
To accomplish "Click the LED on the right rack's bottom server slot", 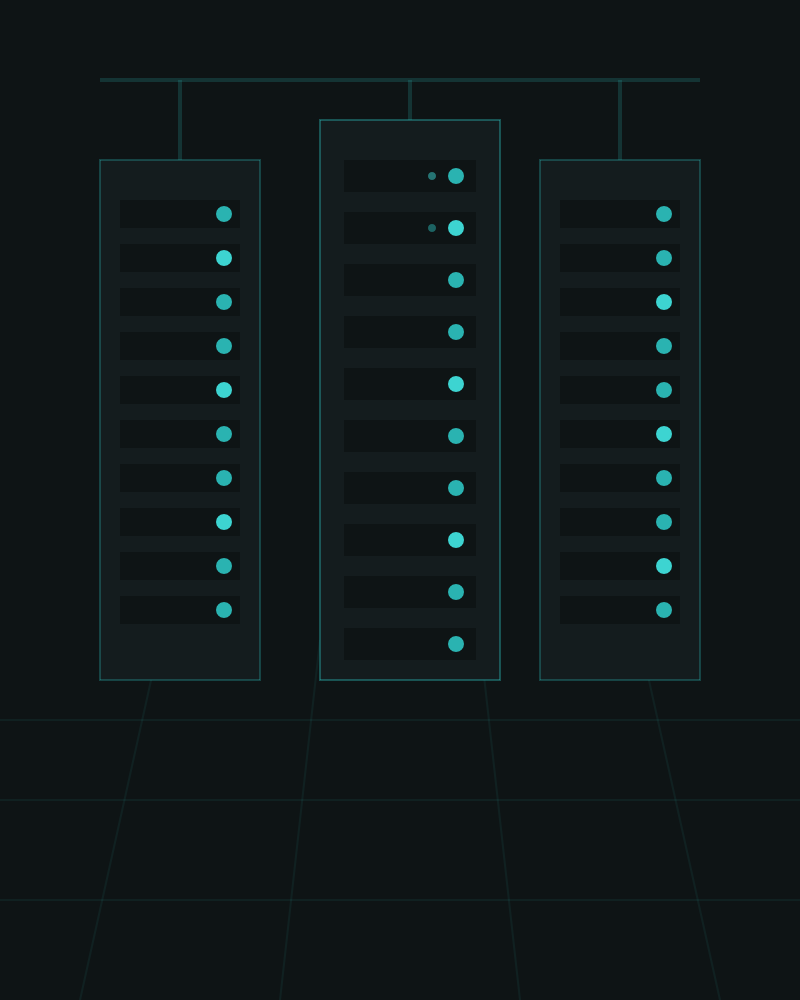I will pyautogui.click(x=664, y=609).
